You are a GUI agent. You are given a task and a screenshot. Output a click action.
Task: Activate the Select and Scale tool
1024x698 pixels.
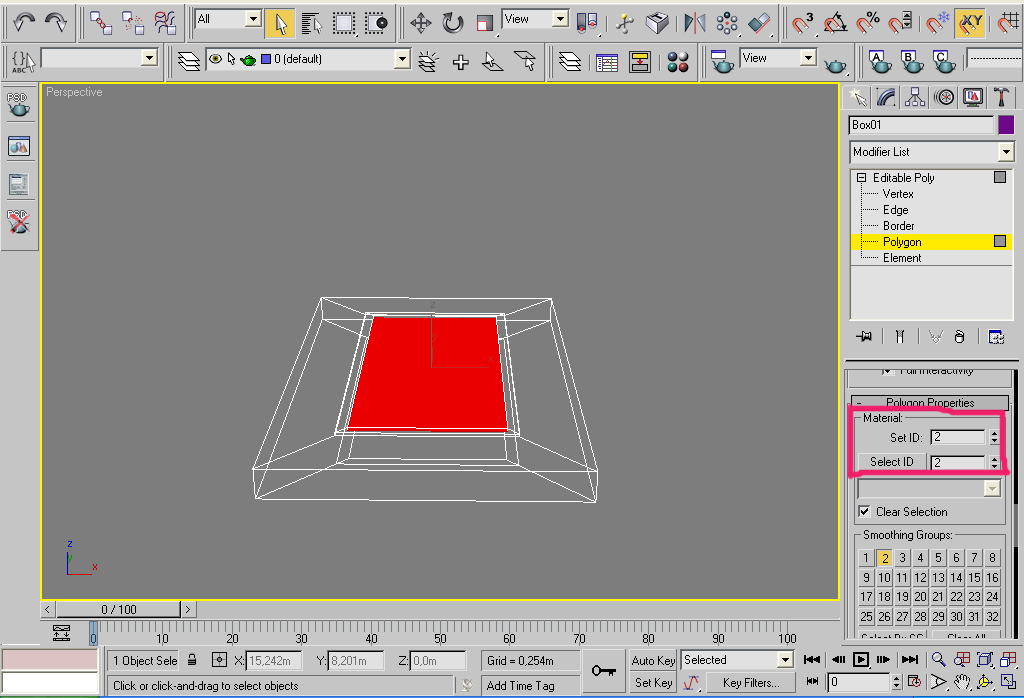click(x=484, y=24)
